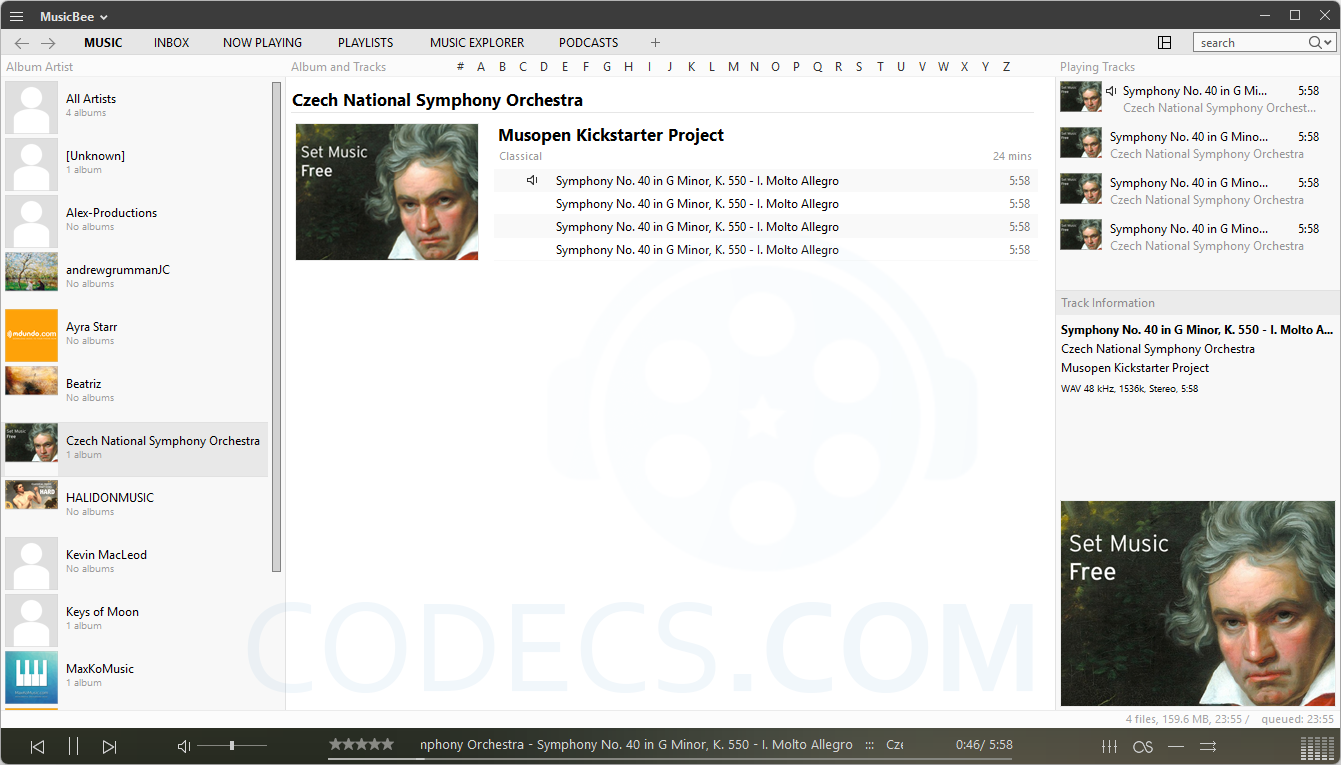Click the Classical genre label
The height and width of the screenshot is (765, 1341).
pos(520,156)
